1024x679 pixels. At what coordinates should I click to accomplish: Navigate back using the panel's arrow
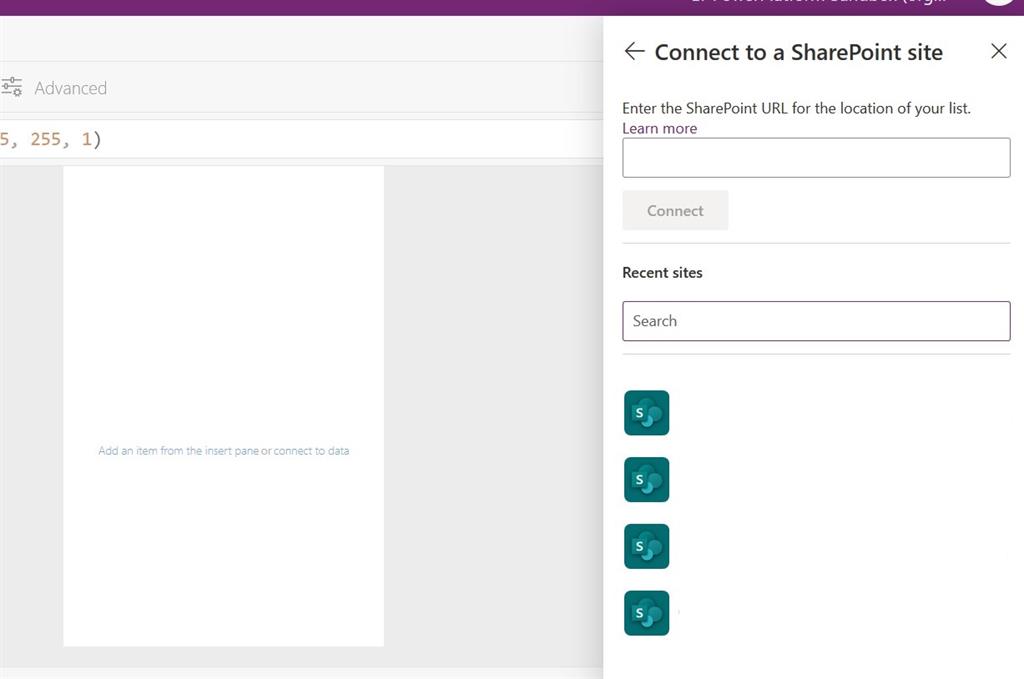(x=634, y=51)
